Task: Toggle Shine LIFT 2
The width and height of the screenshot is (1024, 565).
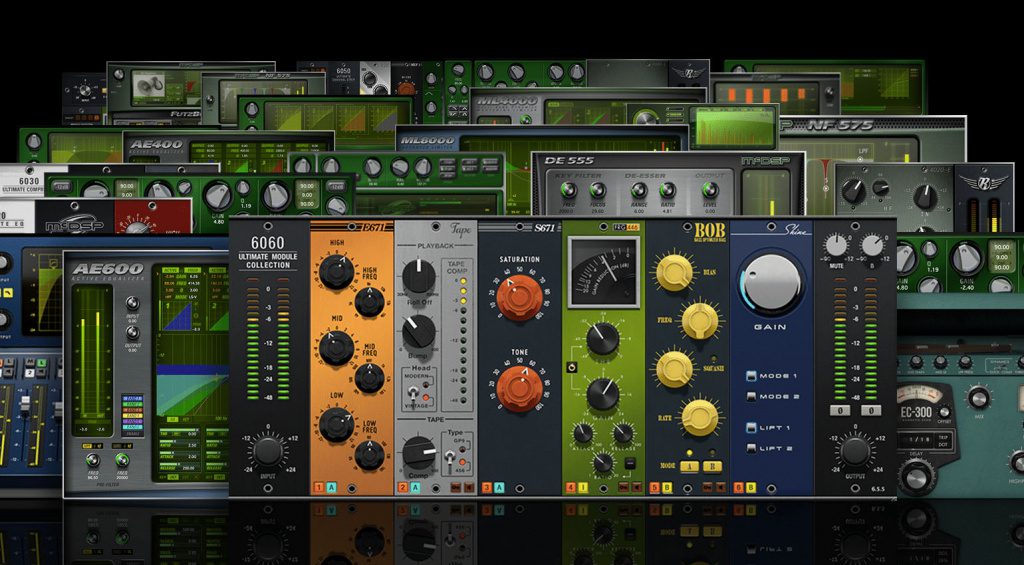Action: [x=751, y=448]
